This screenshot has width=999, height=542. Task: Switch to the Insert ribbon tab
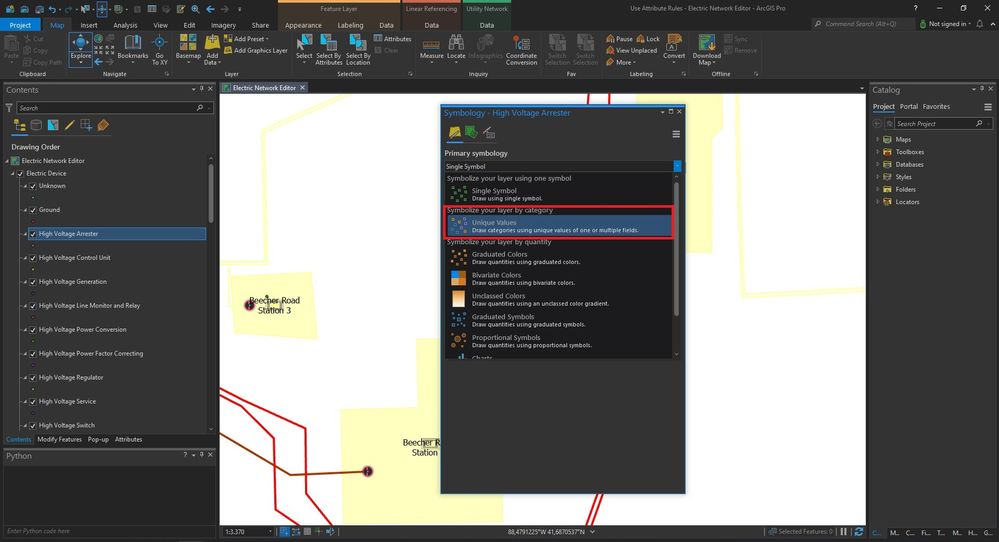[x=89, y=25]
